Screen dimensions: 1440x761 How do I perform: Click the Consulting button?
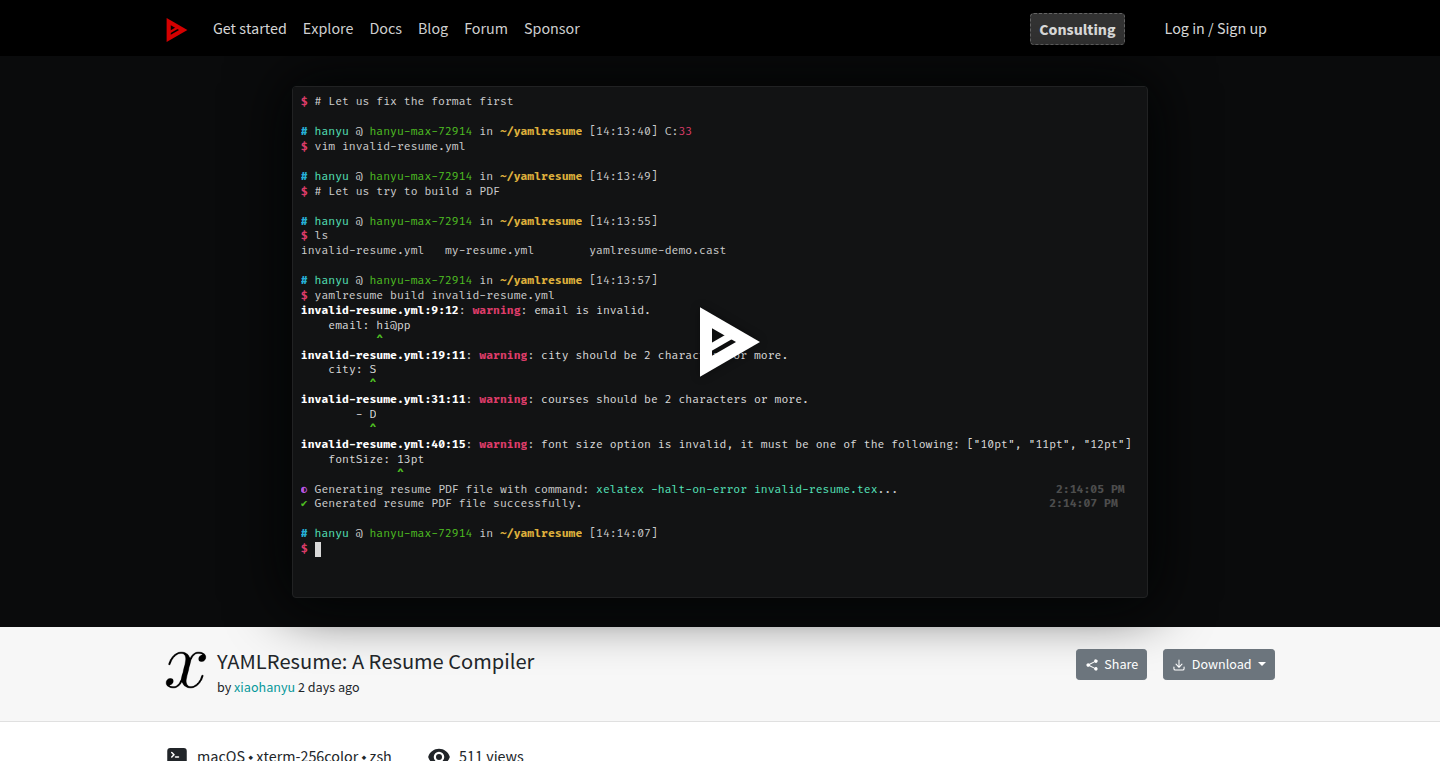coord(1077,29)
